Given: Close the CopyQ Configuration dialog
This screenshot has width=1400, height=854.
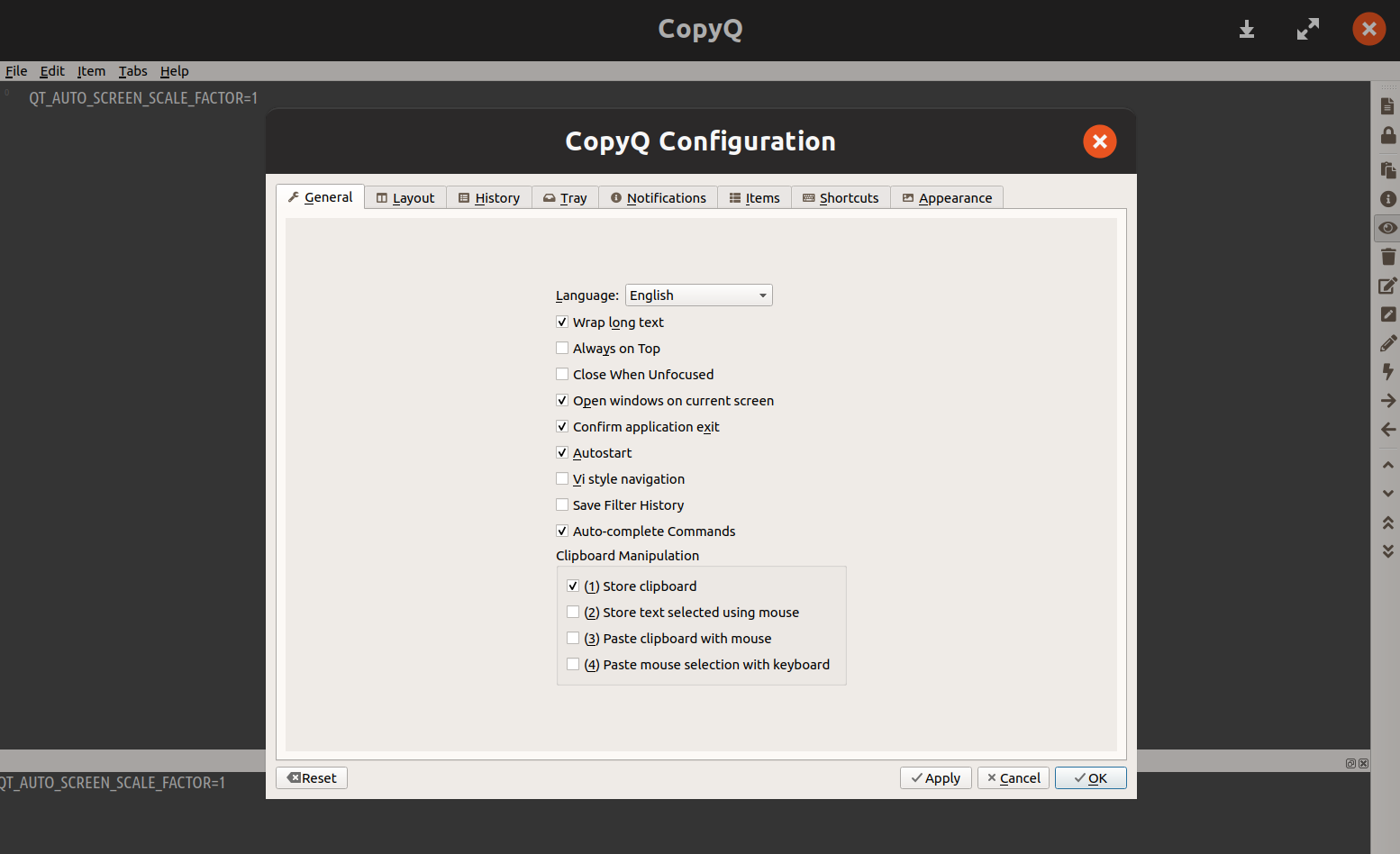Looking at the screenshot, I should click(1099, 141).
